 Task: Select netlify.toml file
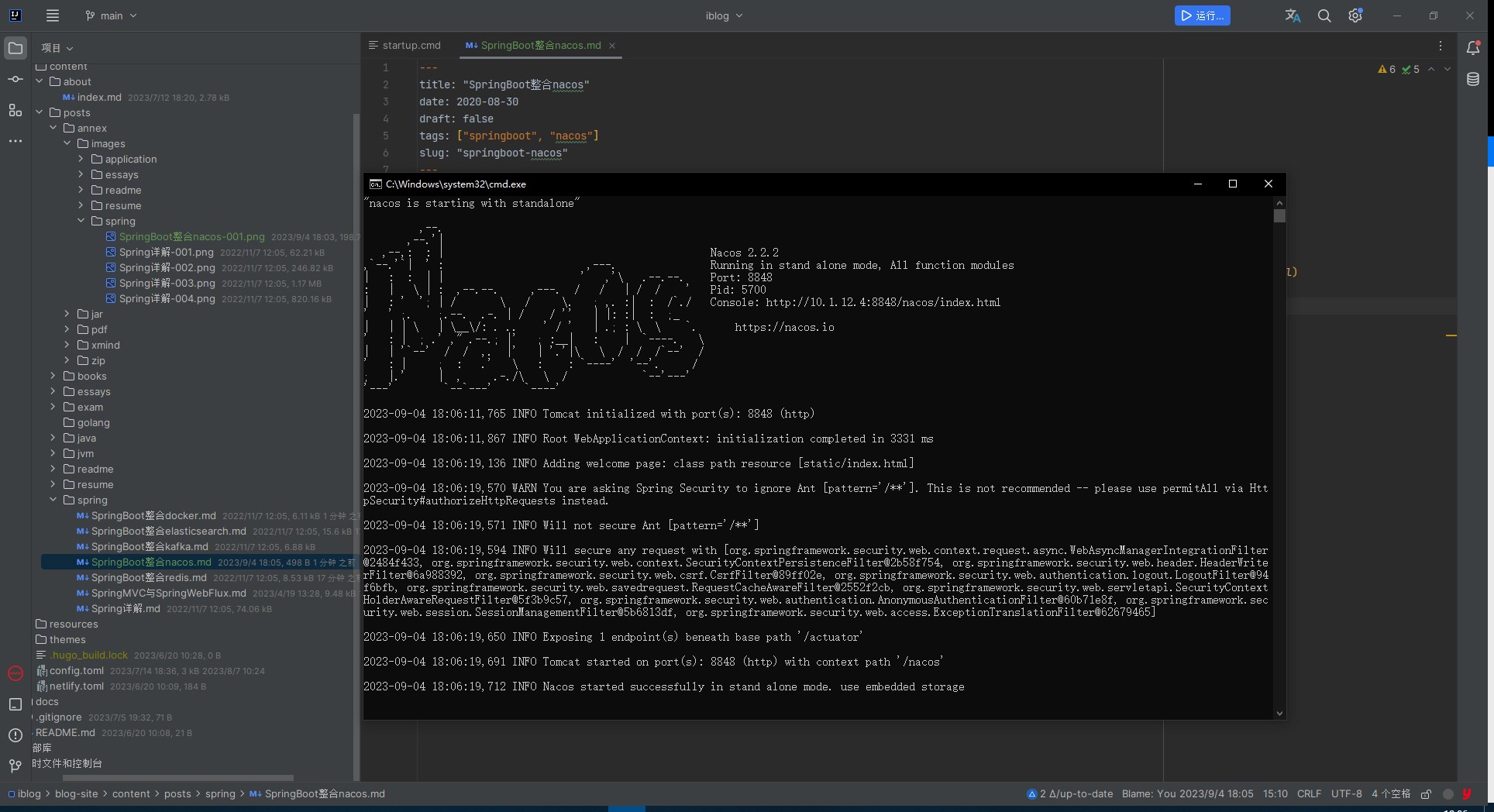(76, 686)
